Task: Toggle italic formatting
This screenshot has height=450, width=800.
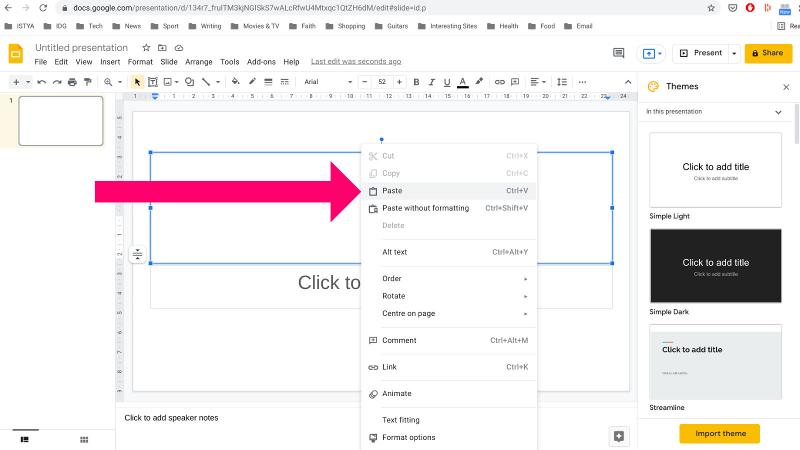Action: tap(432, 82)
